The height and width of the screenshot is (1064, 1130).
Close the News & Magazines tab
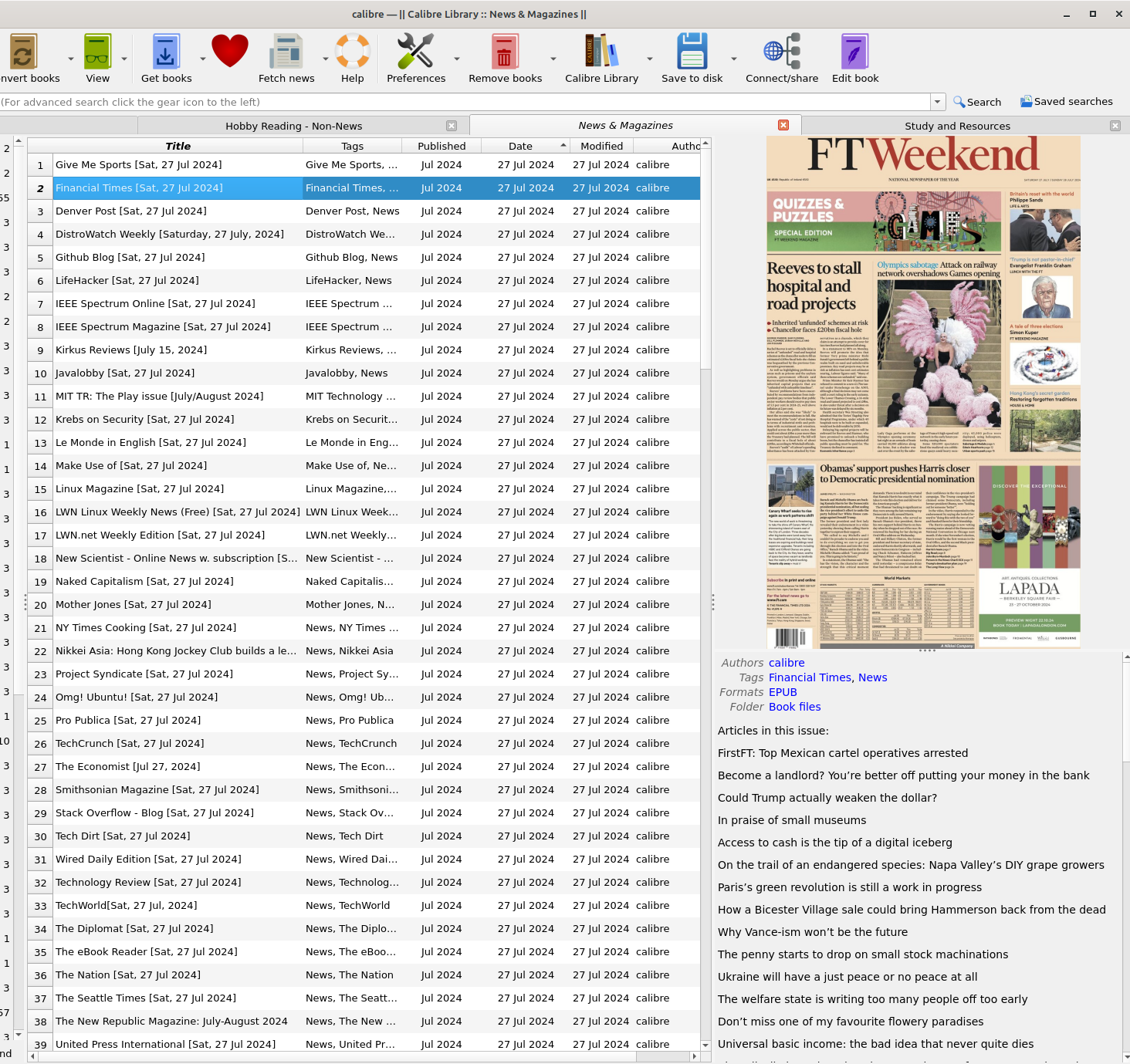click(783, 125)
